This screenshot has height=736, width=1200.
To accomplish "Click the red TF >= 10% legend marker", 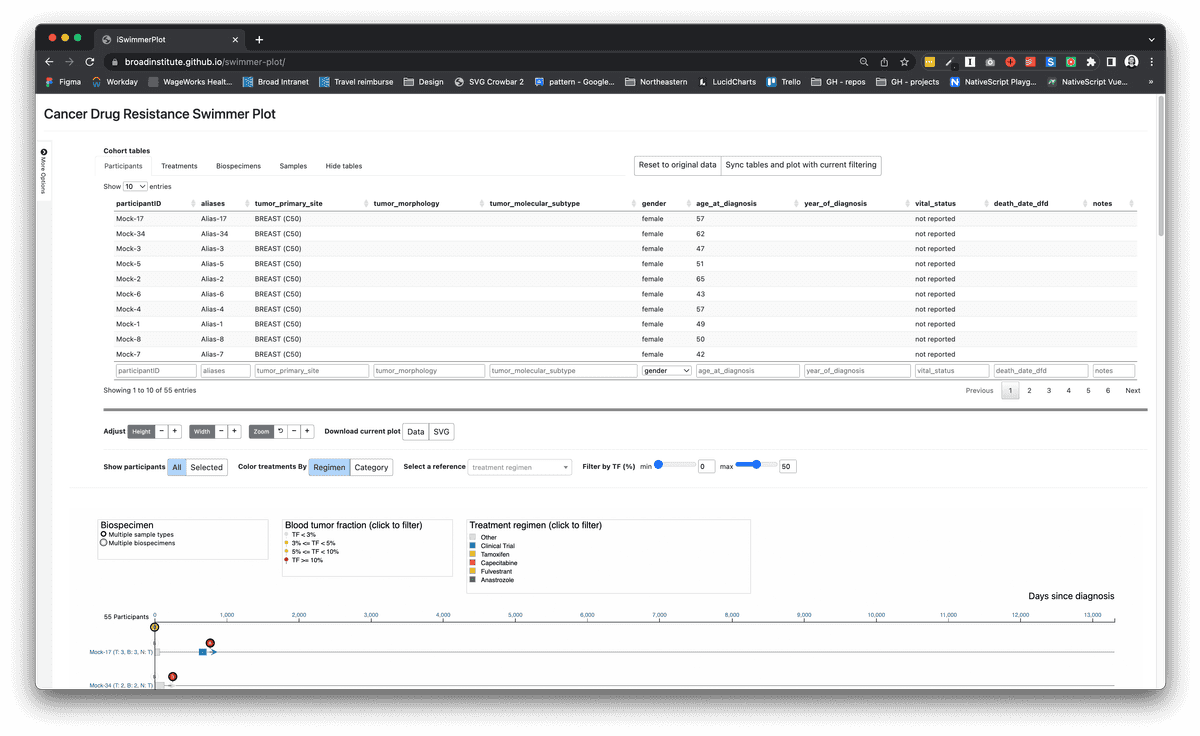I will click(x=287, y=560).
